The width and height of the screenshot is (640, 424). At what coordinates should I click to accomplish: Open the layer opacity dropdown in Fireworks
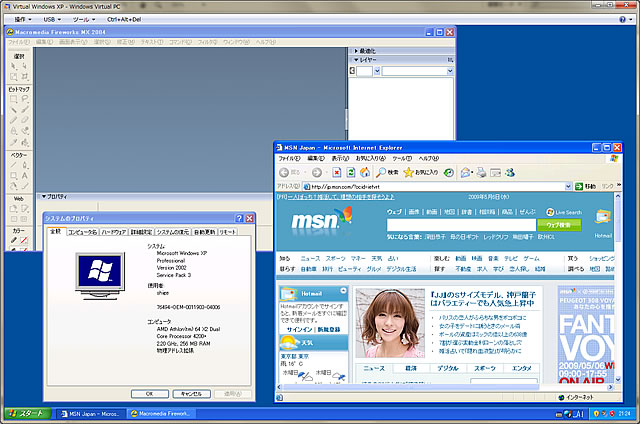coord(377,71)
